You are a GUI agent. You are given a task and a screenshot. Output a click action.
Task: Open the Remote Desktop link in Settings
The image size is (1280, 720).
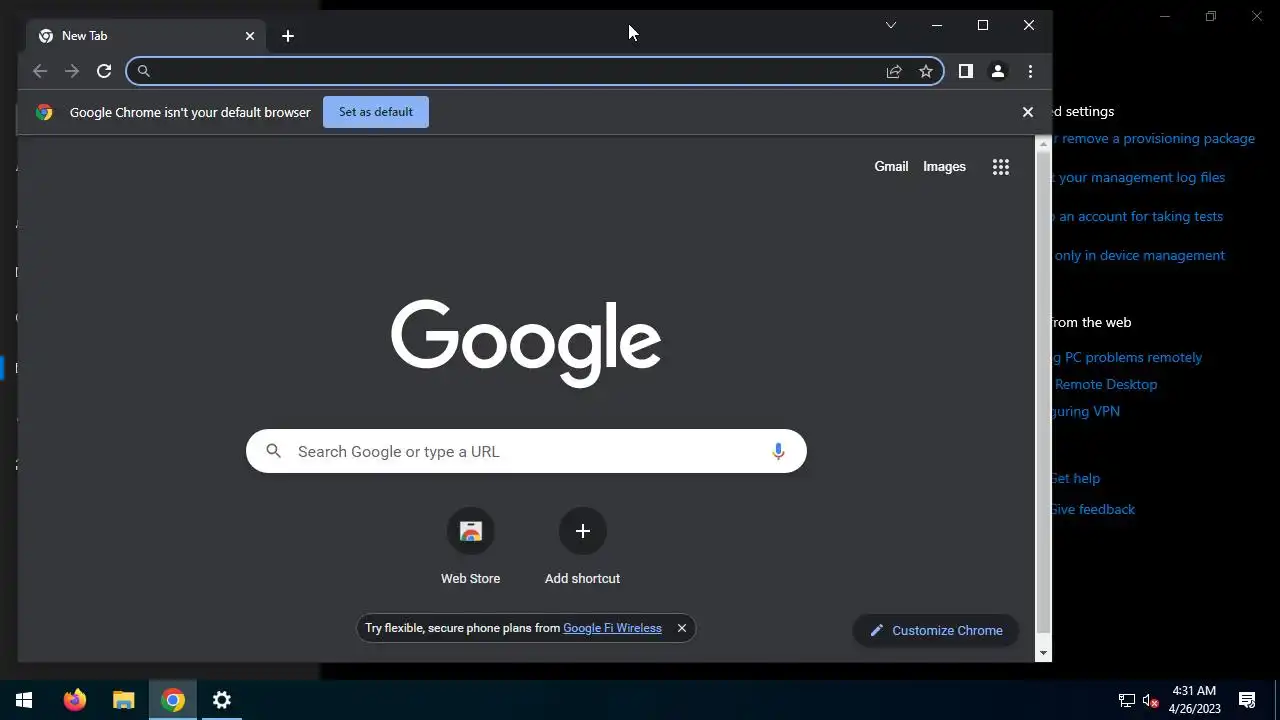coord(1106,384)
